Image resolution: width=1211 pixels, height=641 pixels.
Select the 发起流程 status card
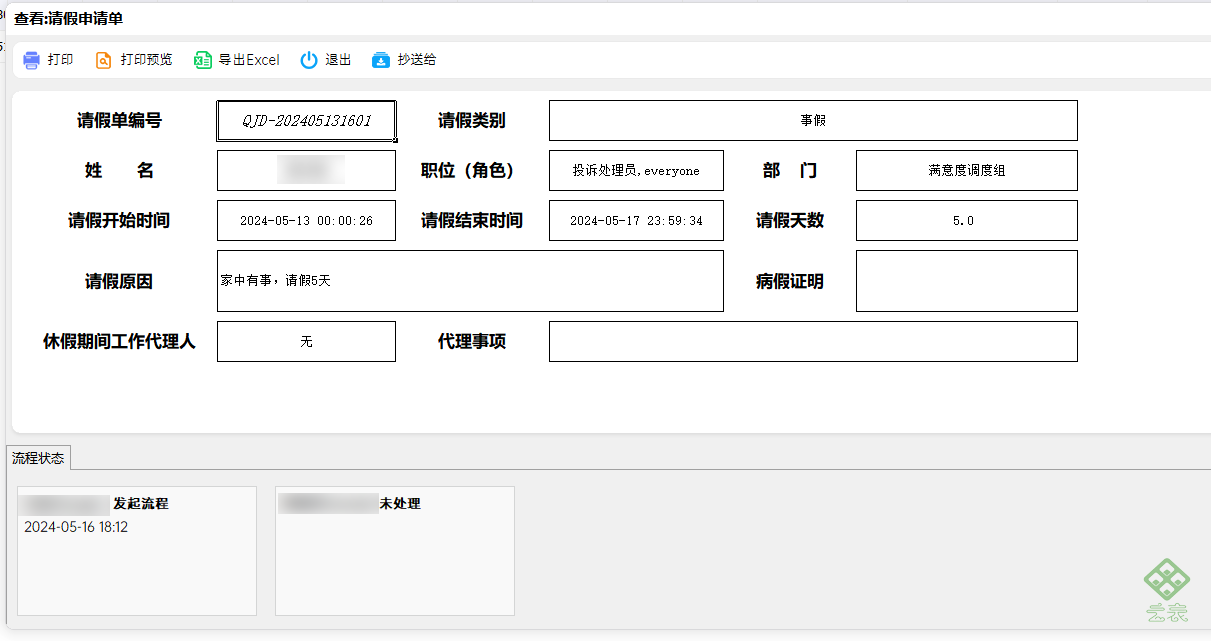point(137,551)
